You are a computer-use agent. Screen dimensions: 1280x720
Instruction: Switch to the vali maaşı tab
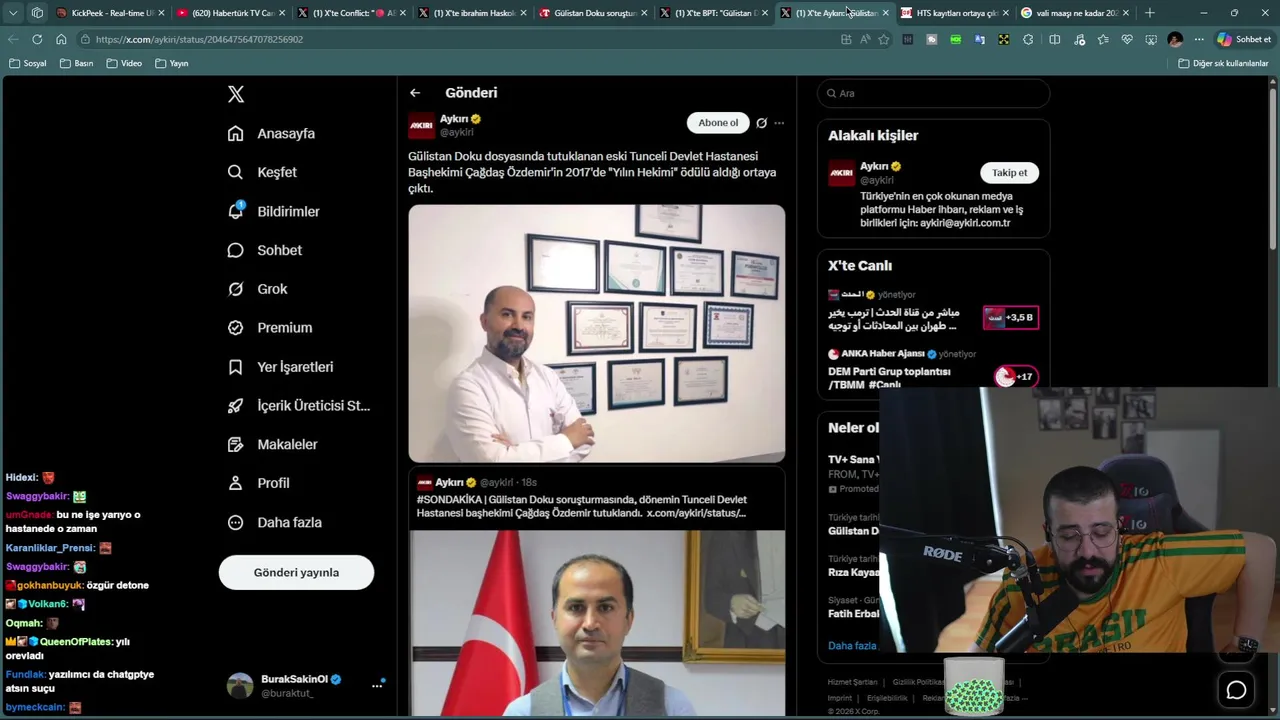click(x=1075, y=13)
